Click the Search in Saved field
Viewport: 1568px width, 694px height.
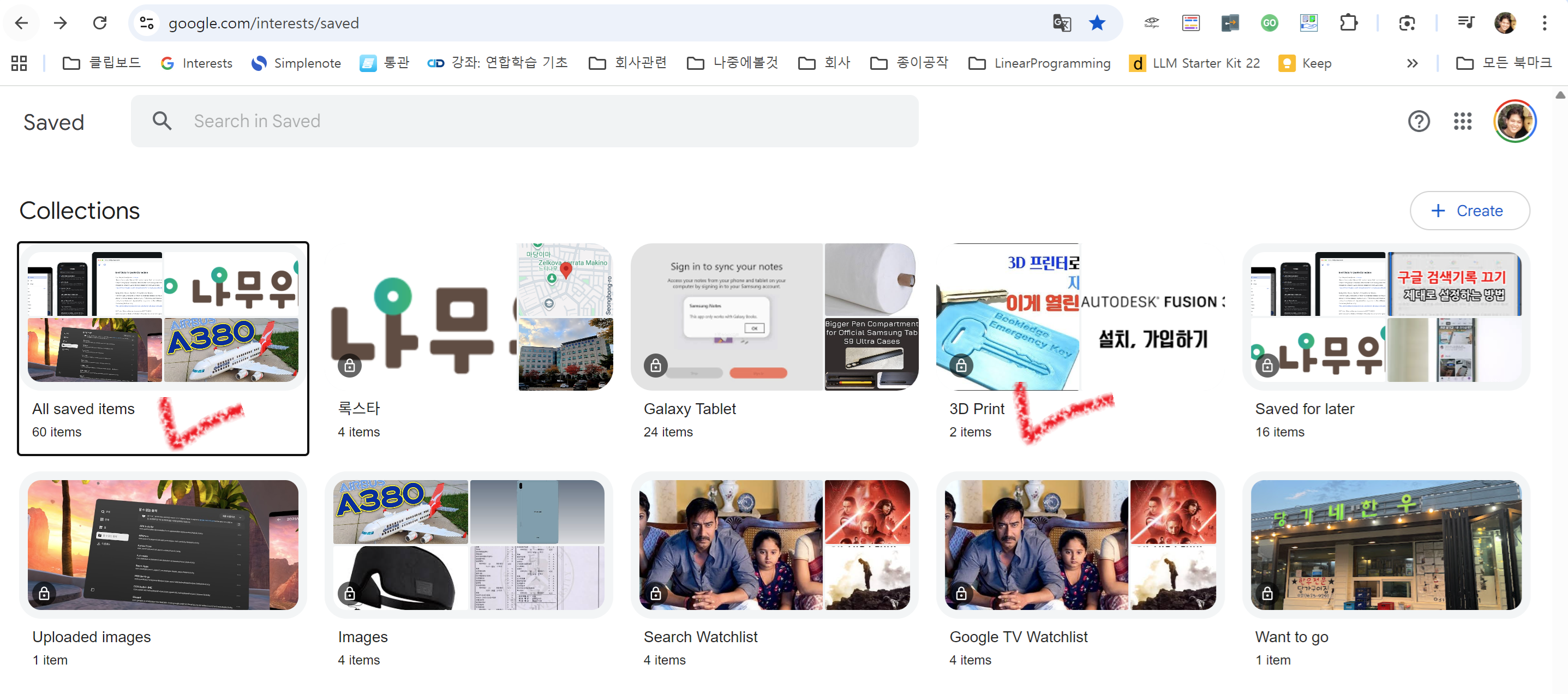click(523, 121)
